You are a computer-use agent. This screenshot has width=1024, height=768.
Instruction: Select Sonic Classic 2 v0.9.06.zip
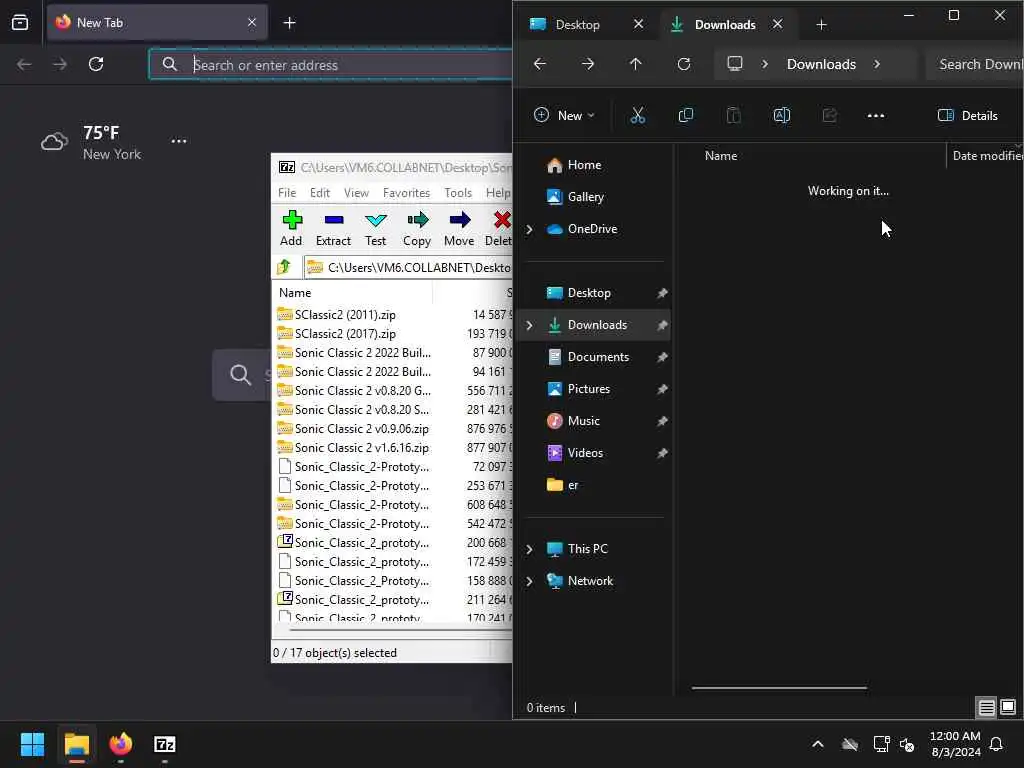(x=362, y=429)
